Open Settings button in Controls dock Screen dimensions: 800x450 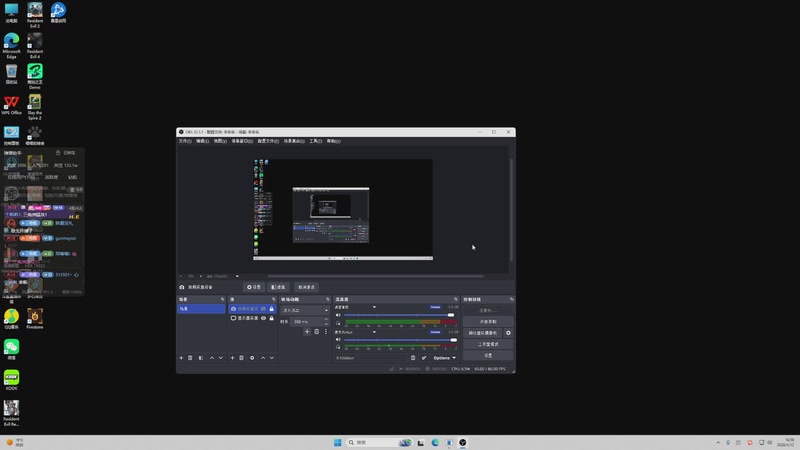[x=488, y=356]
